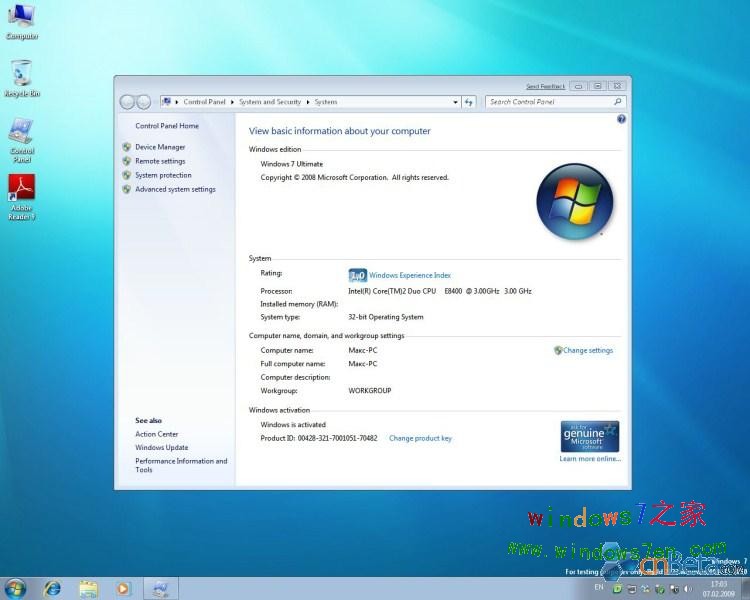Go to Control Panel Home

click(x=167, y=126)
